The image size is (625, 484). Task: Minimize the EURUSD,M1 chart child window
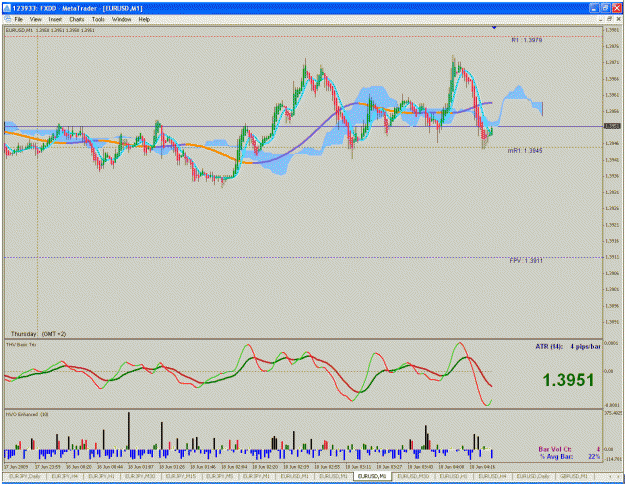[601, 19]
